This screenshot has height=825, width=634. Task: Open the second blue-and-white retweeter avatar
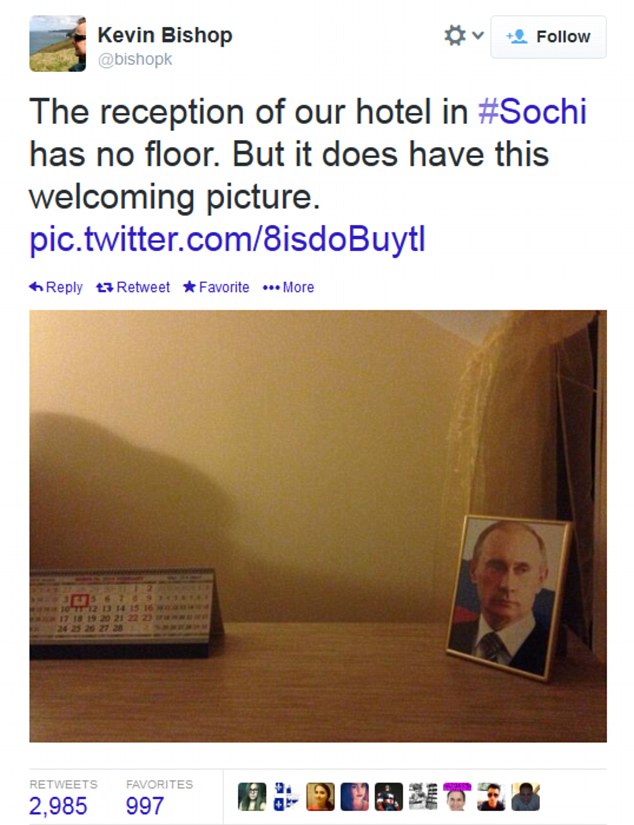pos(286,796)
